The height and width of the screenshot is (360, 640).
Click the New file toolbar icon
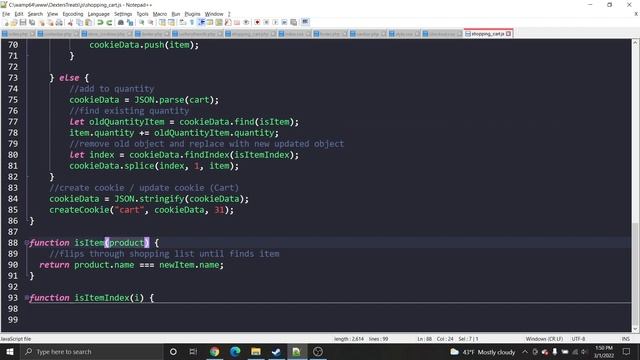[6, 22]
